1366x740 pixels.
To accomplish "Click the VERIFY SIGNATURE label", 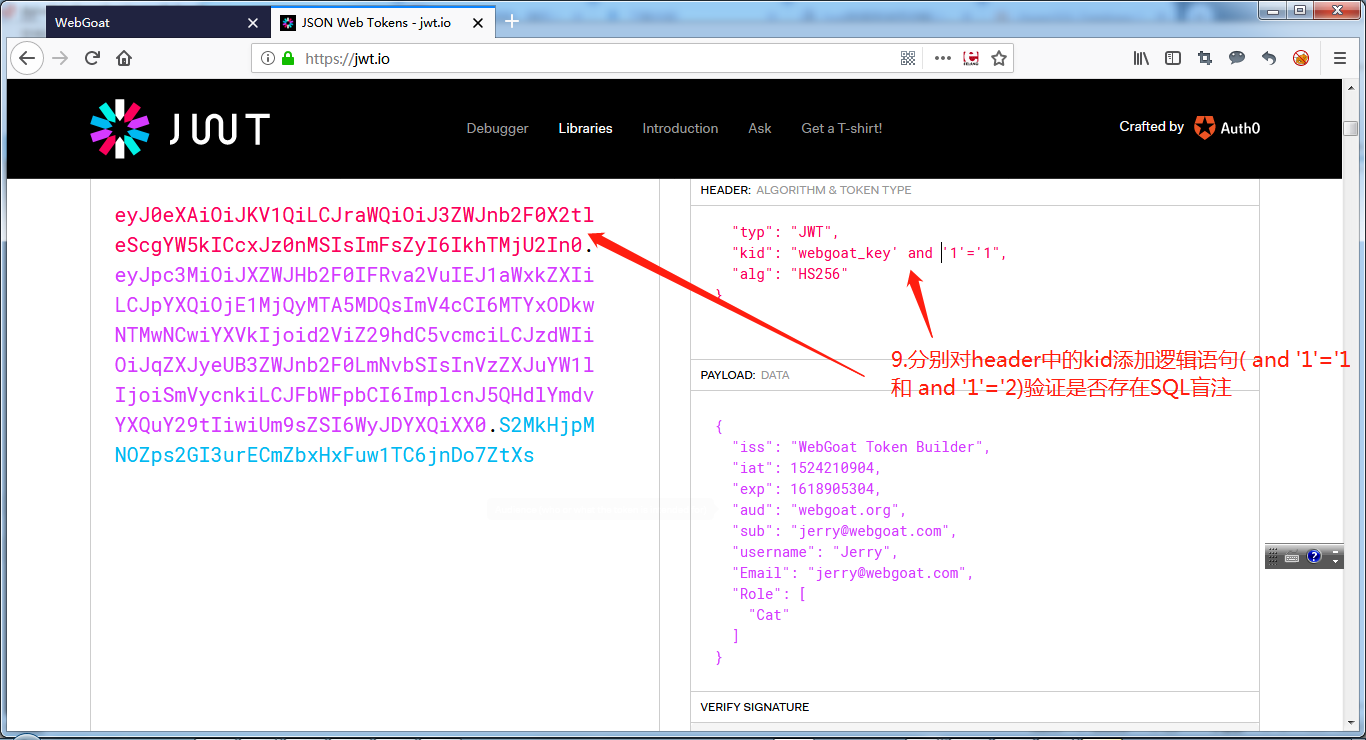I will pos(755,707).
